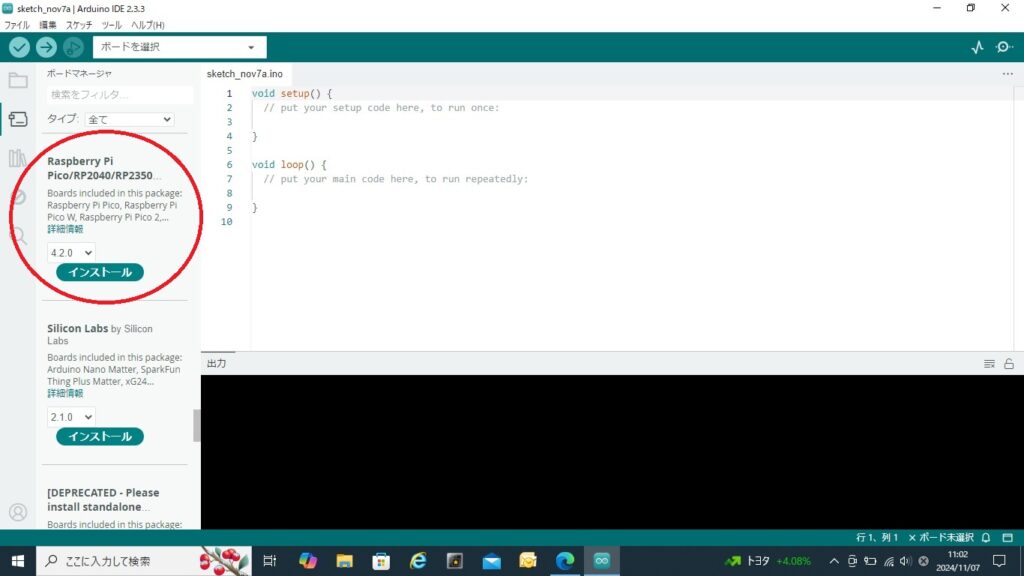1024x576 pixels.
Task: Click the Boards Manager list scrollbar thumb
Action: tap(197, 426)
